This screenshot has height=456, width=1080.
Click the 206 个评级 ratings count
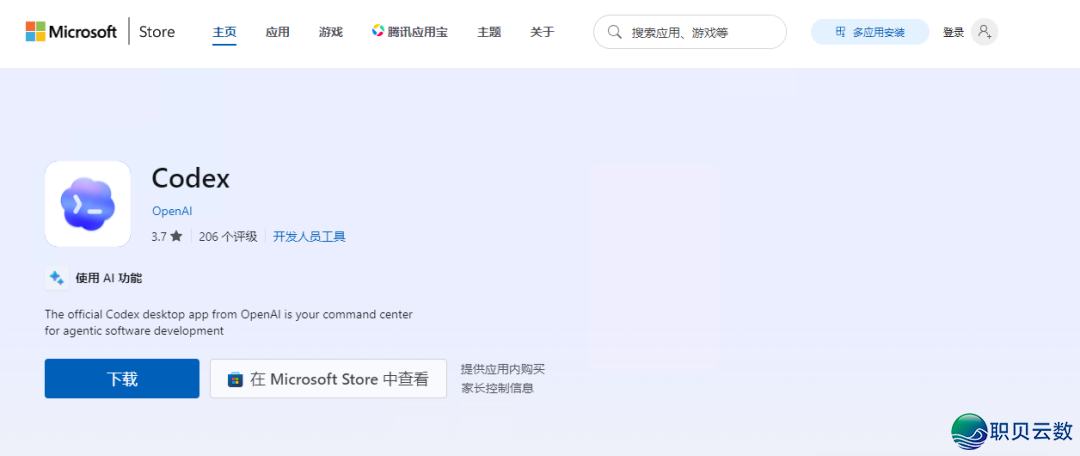(x=228, y=236)
